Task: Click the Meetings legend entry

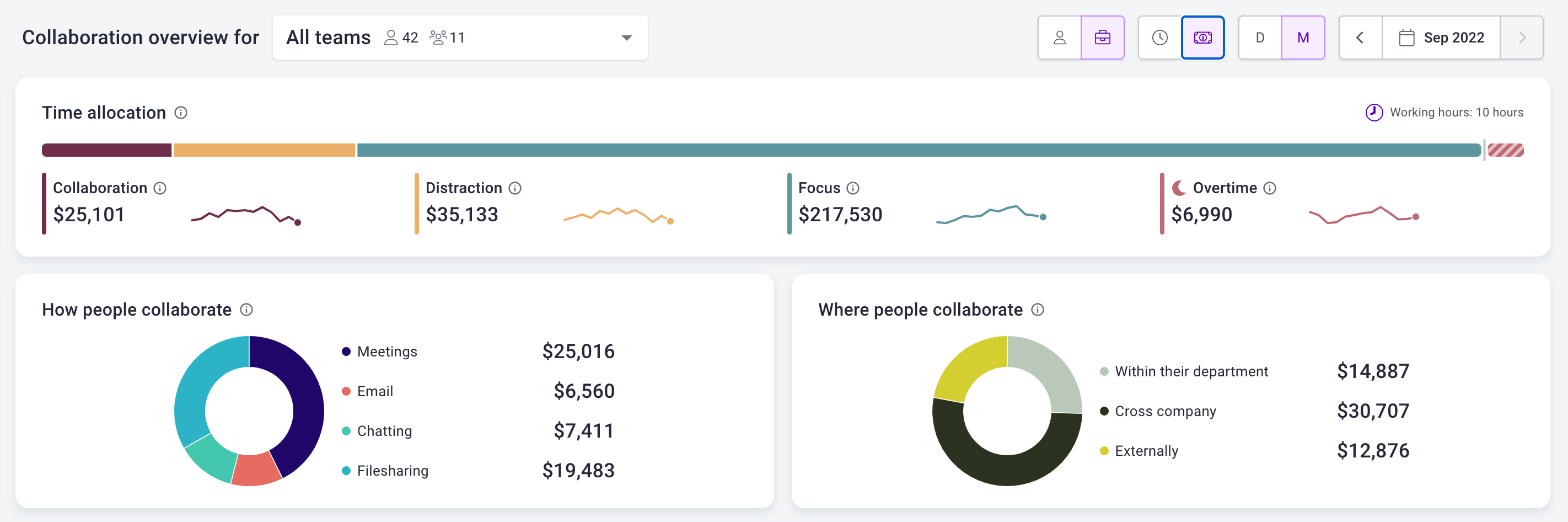Action: tap(386, 352)
